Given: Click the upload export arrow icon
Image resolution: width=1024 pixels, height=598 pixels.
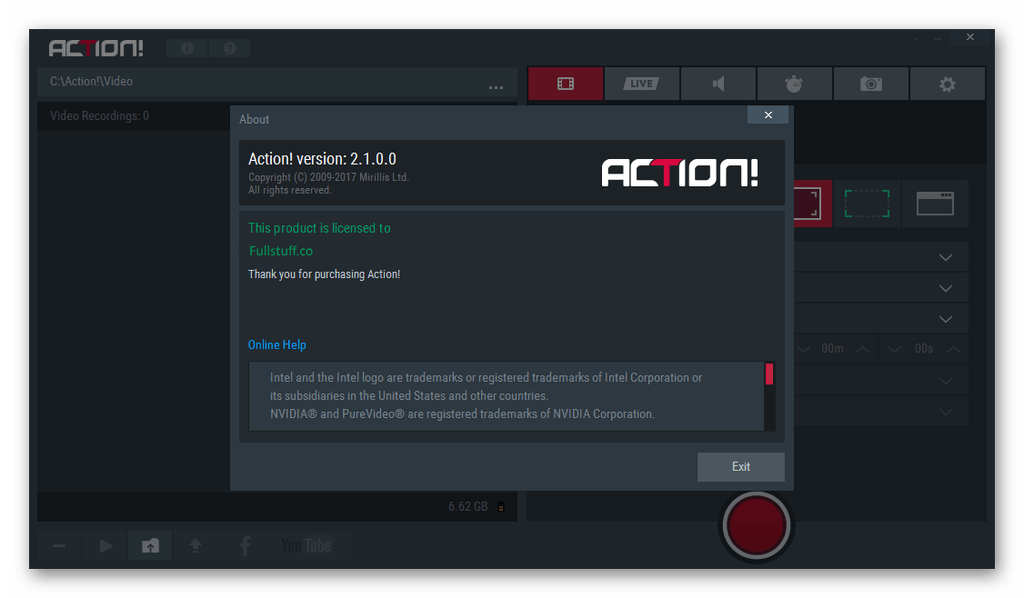Looking at the screenshot, I should 195,546.
